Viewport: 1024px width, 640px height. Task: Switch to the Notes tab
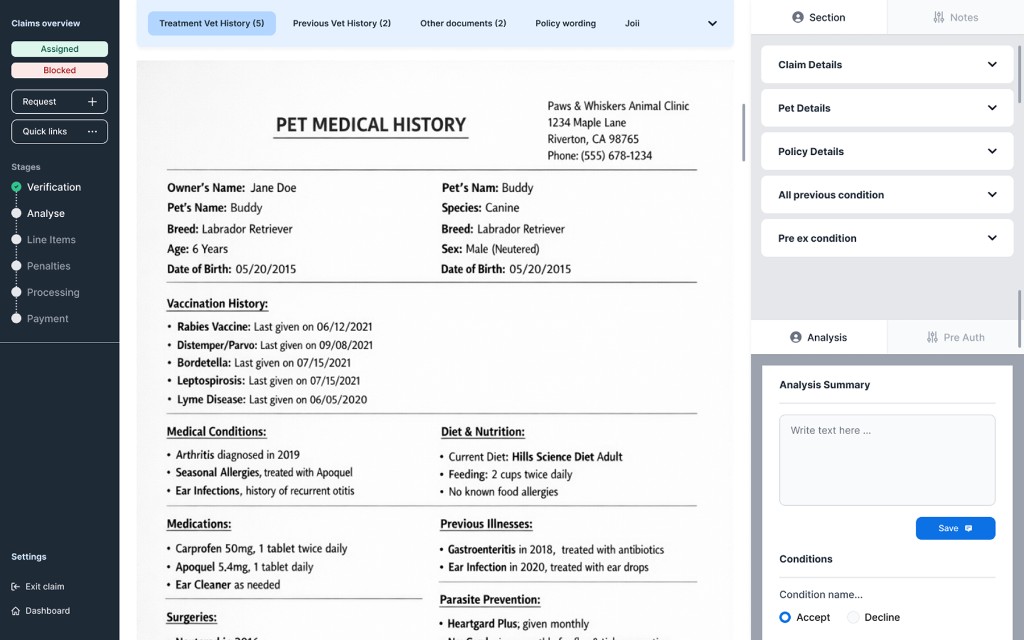coord(955,18)
